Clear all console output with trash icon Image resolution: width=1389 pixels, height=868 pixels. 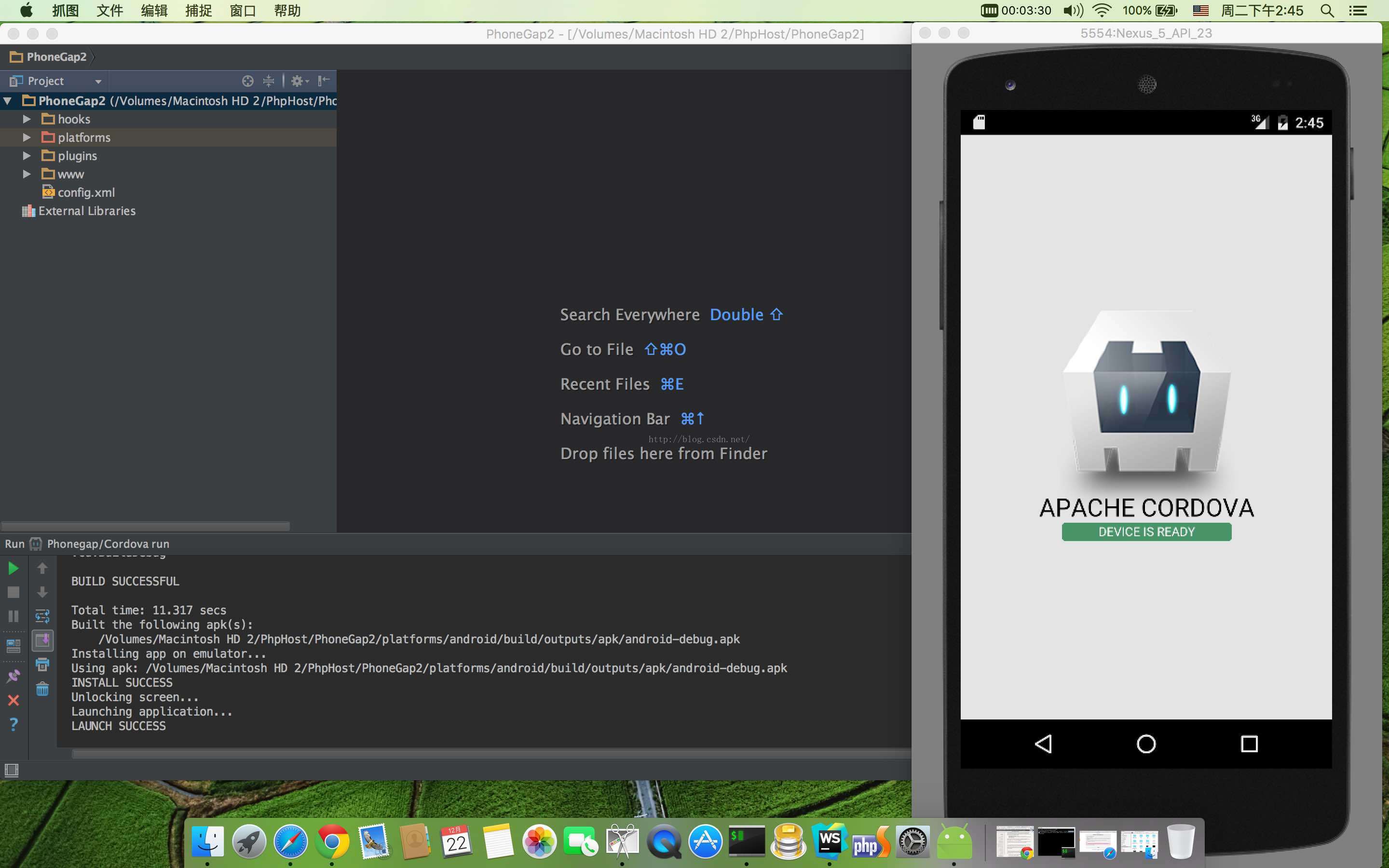click(x=42, y=689)
